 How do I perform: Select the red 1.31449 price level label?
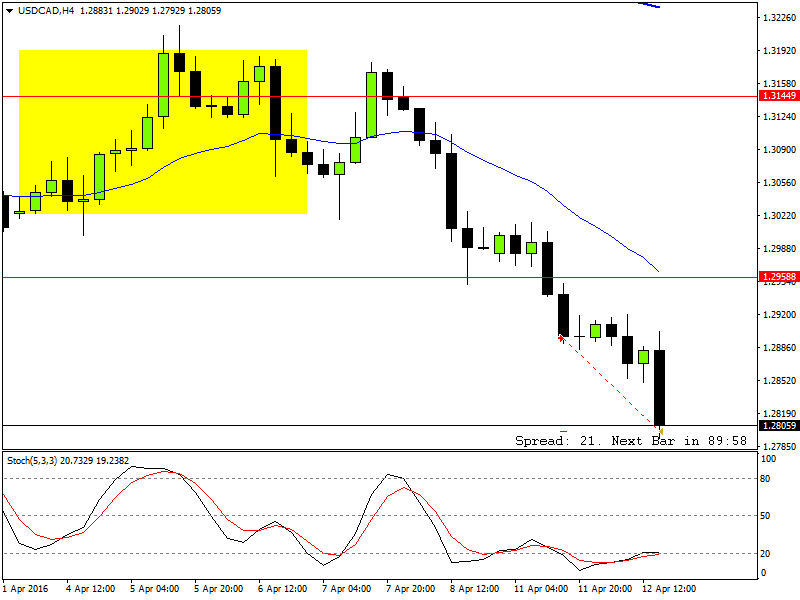pyautogui.click(x=779, y=96)
